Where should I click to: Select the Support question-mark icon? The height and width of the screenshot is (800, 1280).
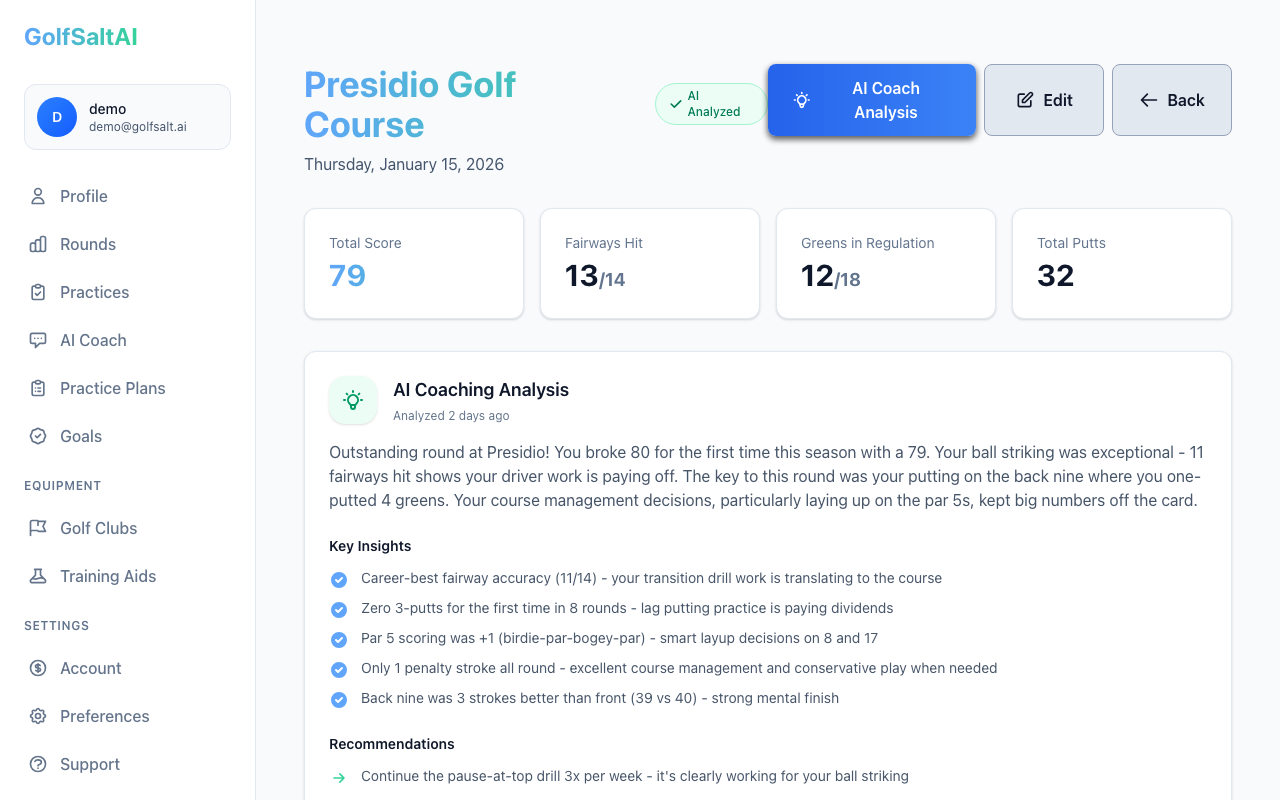[38, 764]
